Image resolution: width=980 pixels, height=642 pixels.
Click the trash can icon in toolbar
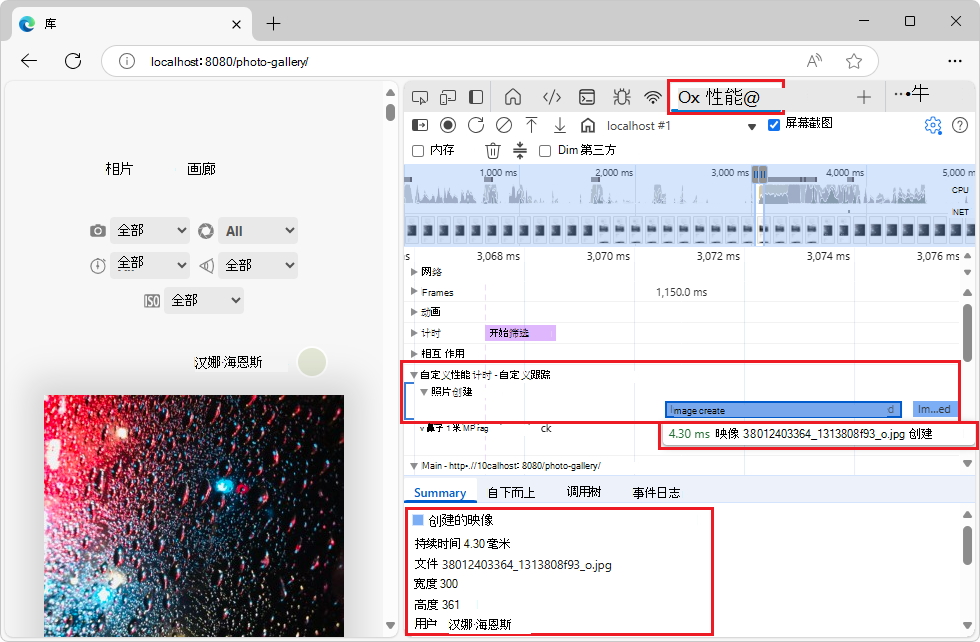(x=493, y=150)
